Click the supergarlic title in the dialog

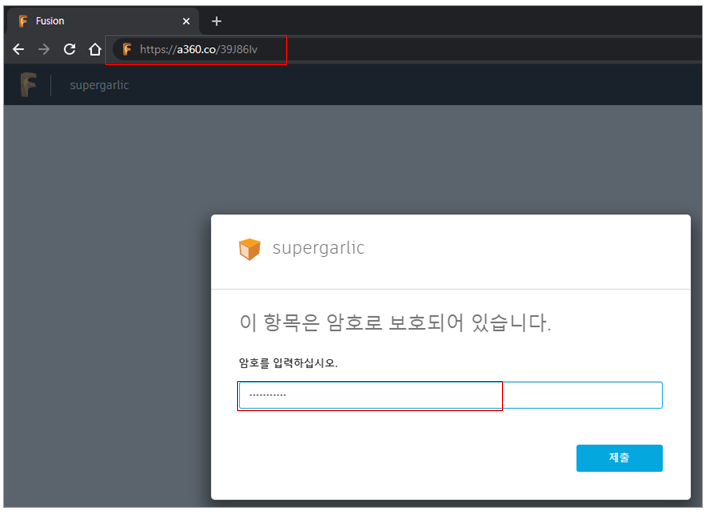318,248
